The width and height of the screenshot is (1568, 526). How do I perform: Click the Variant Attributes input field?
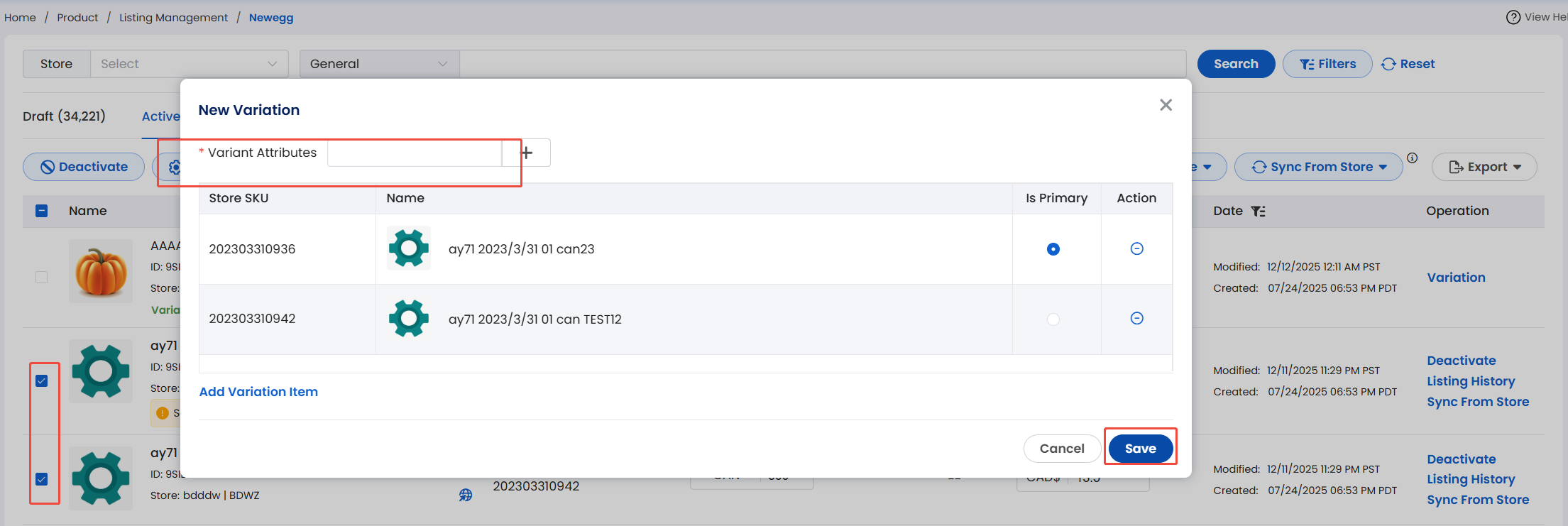[x=415, y=153]
